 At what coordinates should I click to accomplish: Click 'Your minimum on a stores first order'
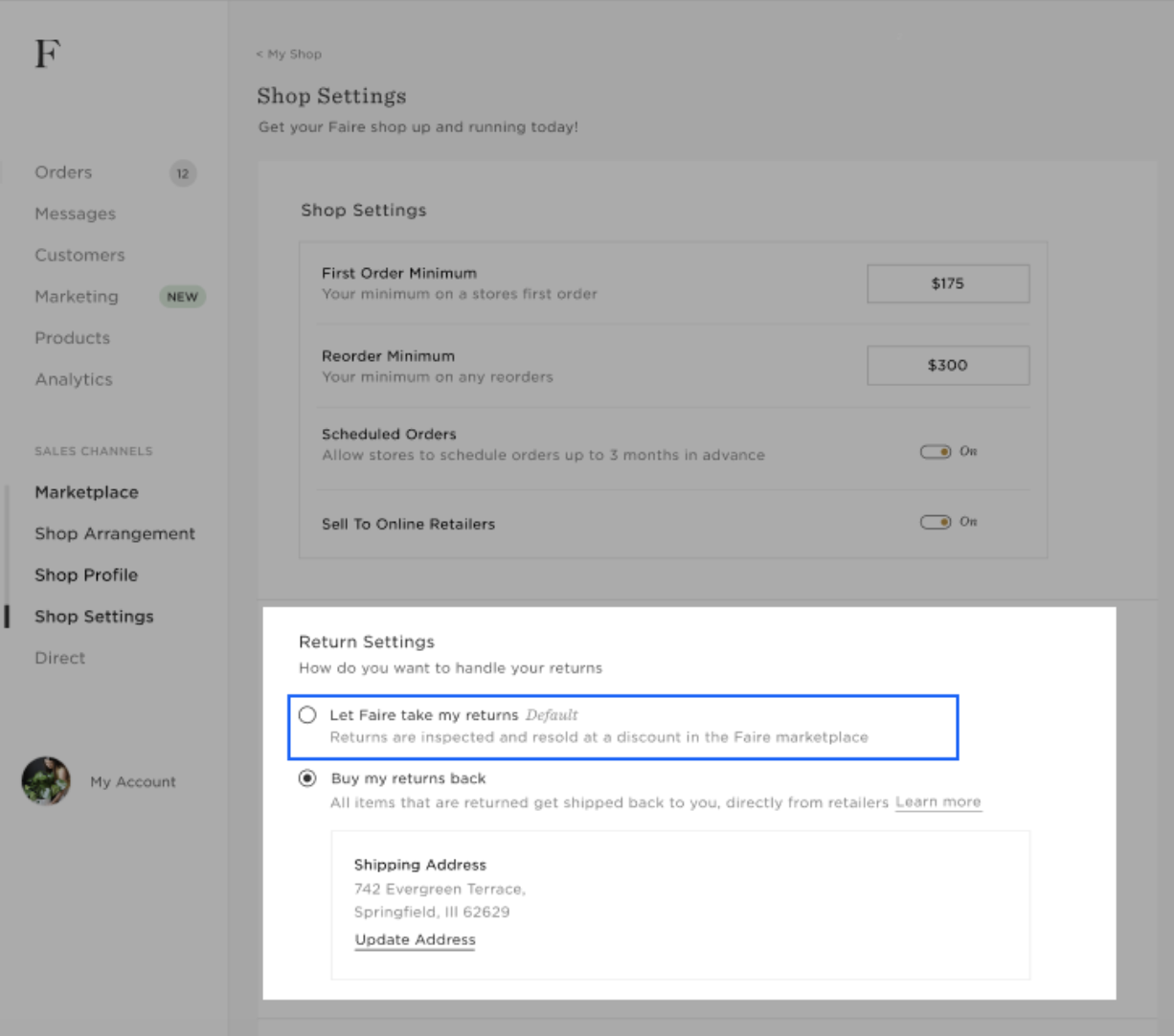(460, 294)
